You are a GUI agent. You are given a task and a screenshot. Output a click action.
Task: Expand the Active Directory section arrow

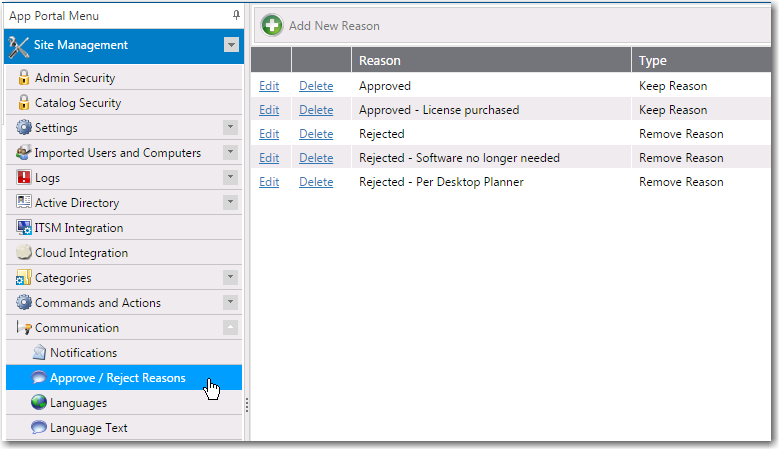pos(230,203)
